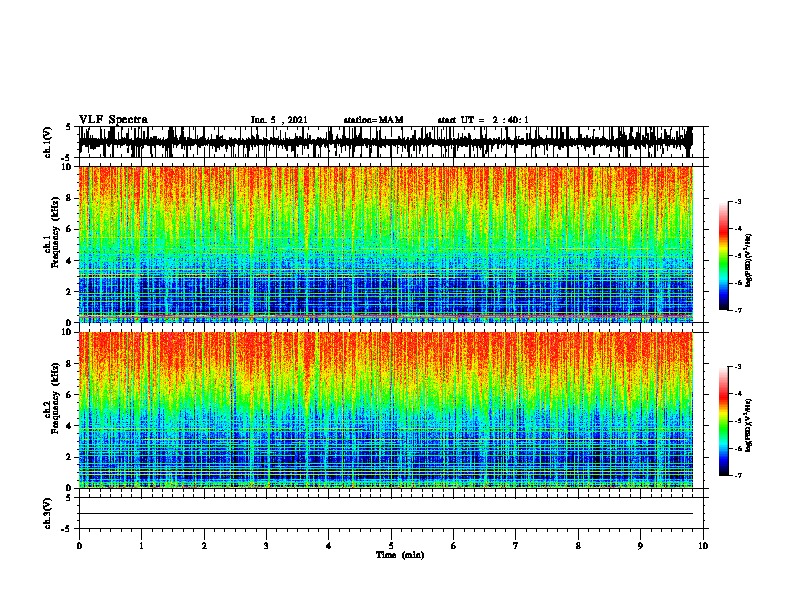Click the "8" minute tick label

pyautogui.click(x=578, y=546)
